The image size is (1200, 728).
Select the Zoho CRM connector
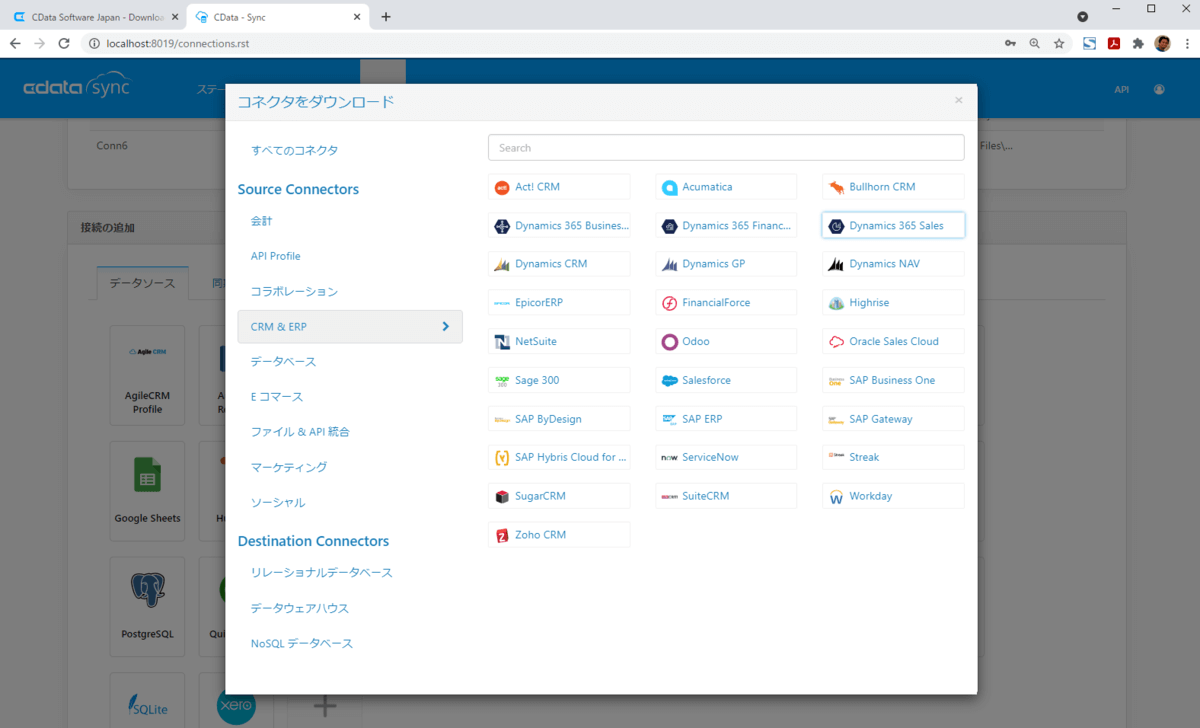559,535
